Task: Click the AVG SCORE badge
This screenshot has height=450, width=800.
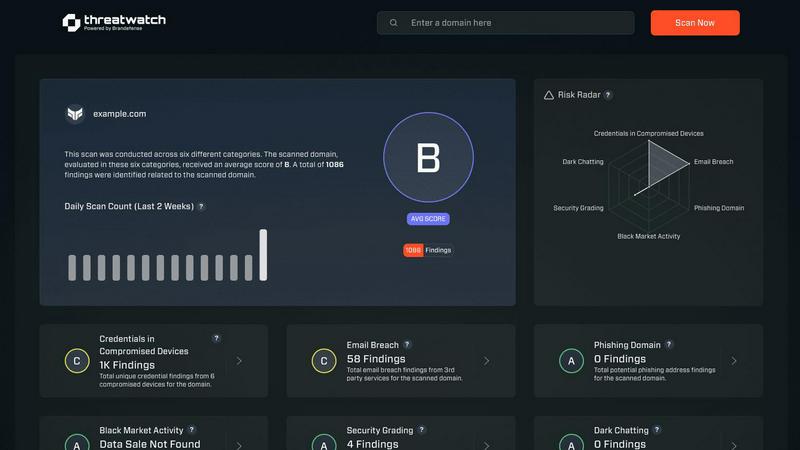Action: [428, 218]
